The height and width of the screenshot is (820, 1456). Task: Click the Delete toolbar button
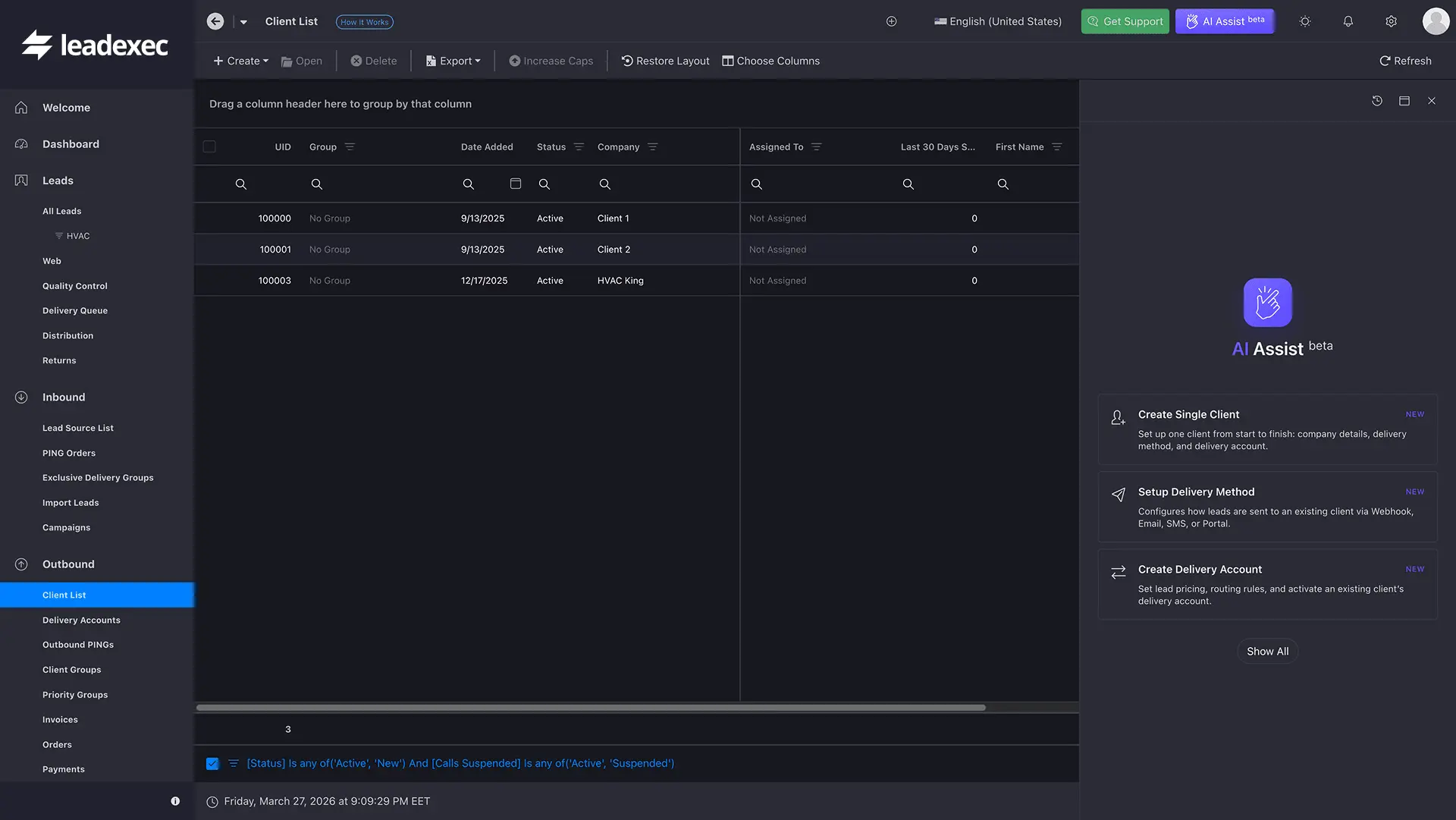[374, 61]
